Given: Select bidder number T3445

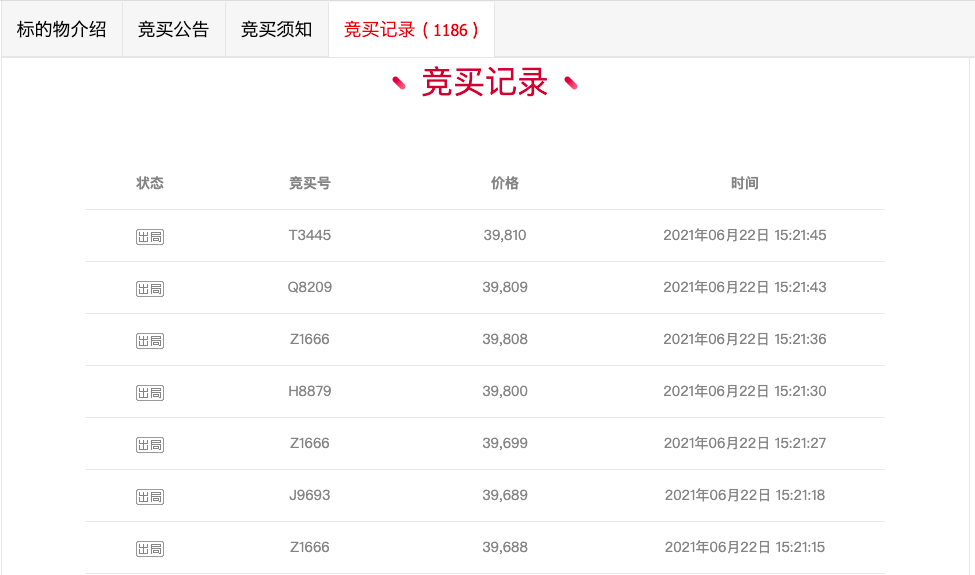Looking at the screenshot, I should (310, 235).
